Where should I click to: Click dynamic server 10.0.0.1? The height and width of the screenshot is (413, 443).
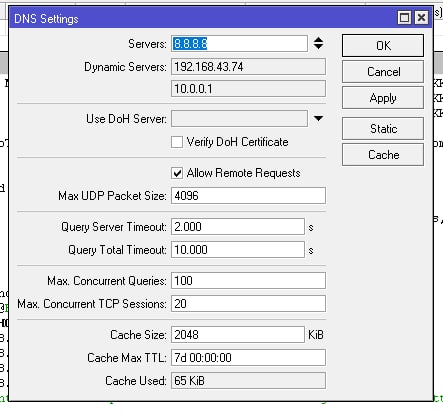[248, 89]
